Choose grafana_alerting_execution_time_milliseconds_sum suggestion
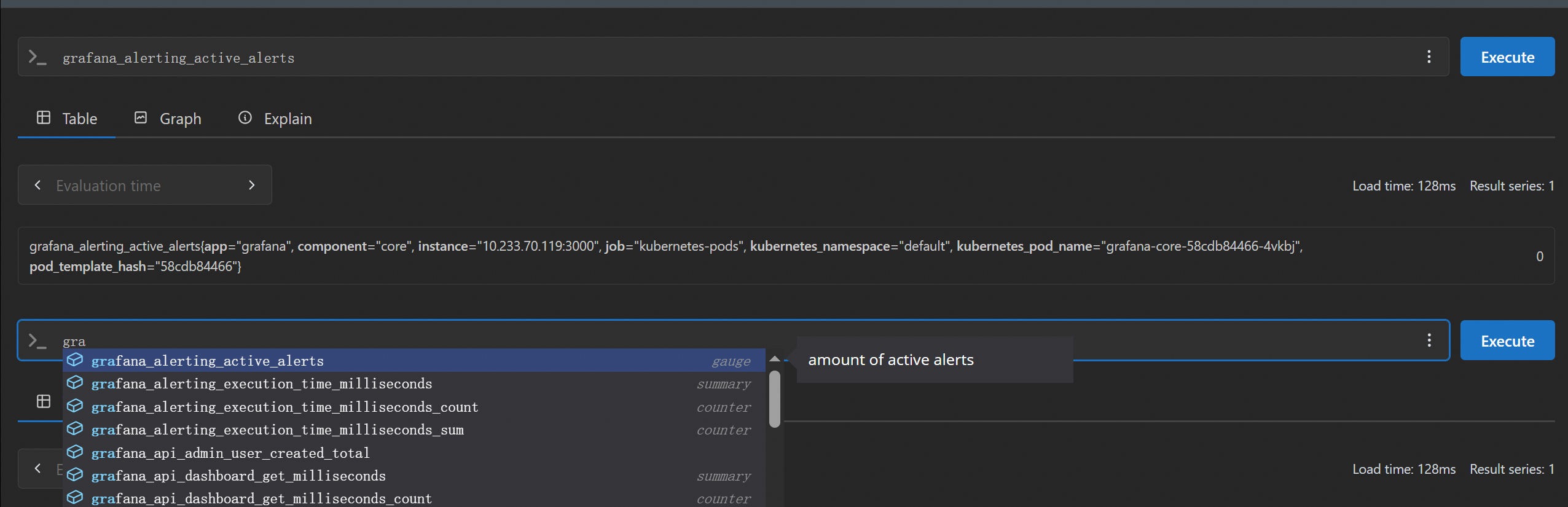This screenshot has width=1568, height=507. click(414, 430)
